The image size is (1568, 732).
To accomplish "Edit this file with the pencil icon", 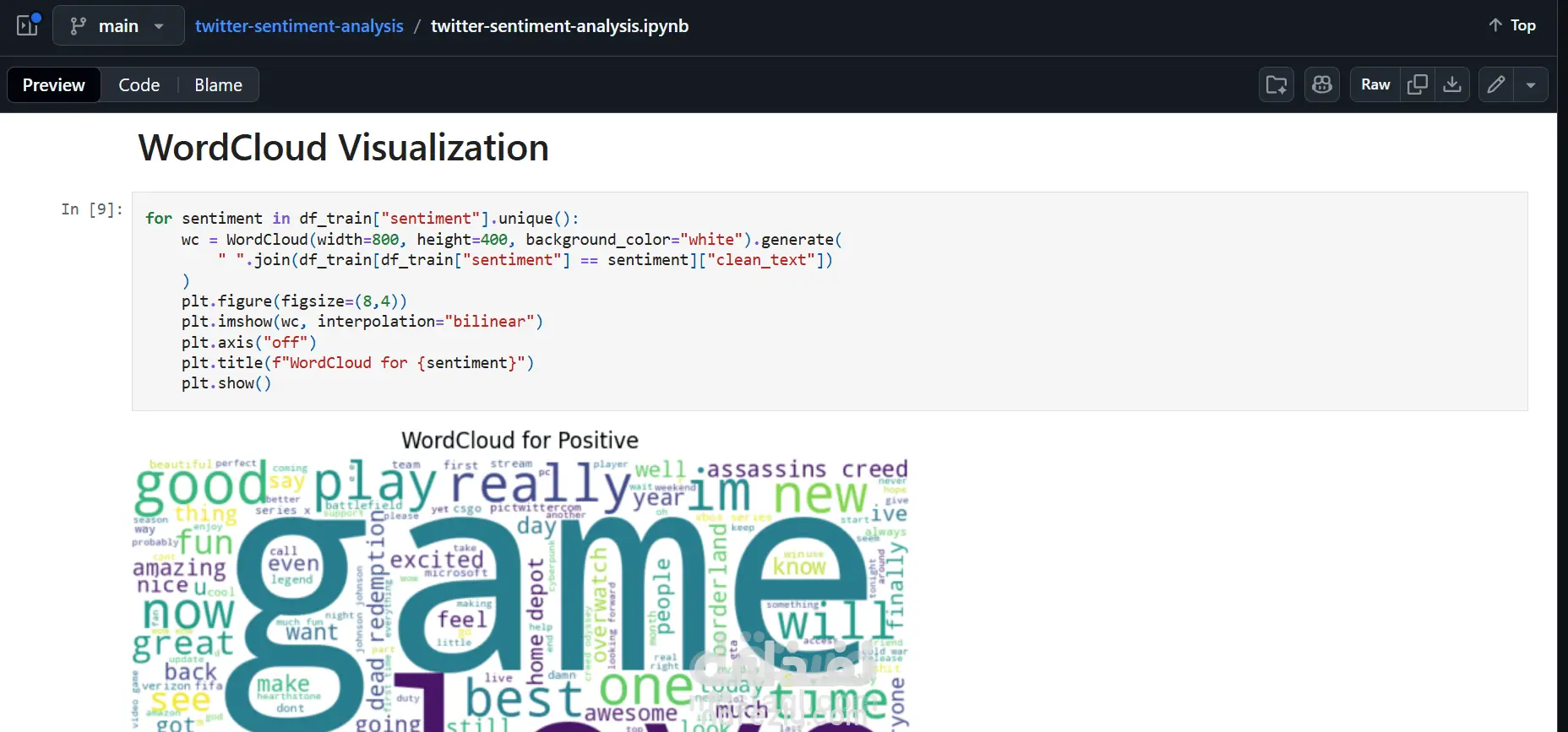I will click(1496, 84).
